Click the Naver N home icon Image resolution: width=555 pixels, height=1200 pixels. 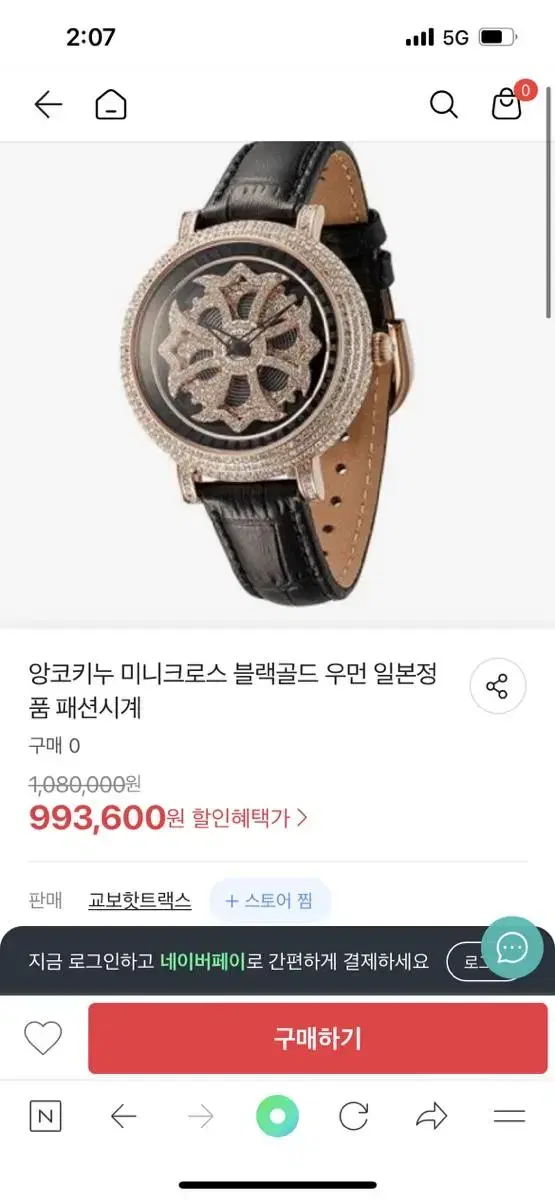pos(44,1117)
